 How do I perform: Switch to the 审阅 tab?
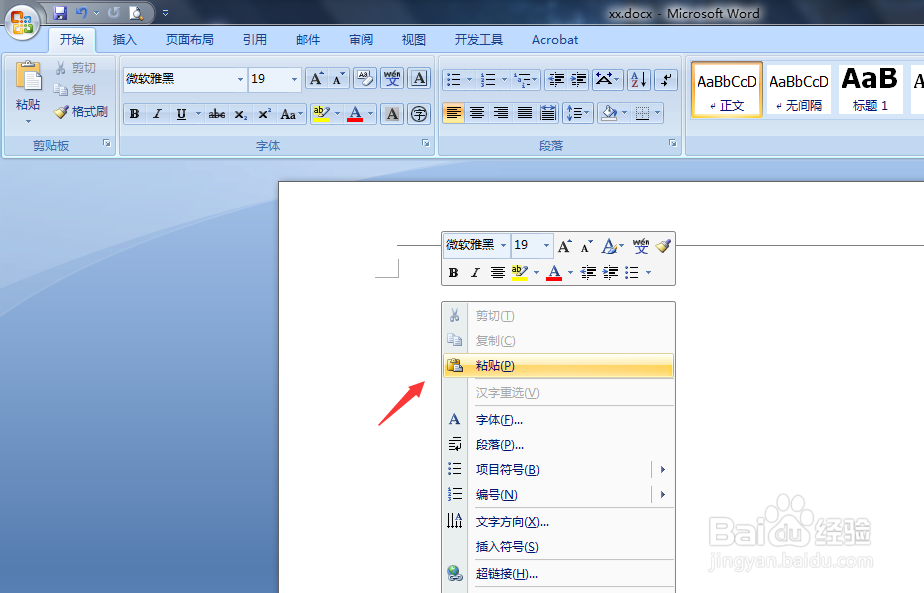361,39
